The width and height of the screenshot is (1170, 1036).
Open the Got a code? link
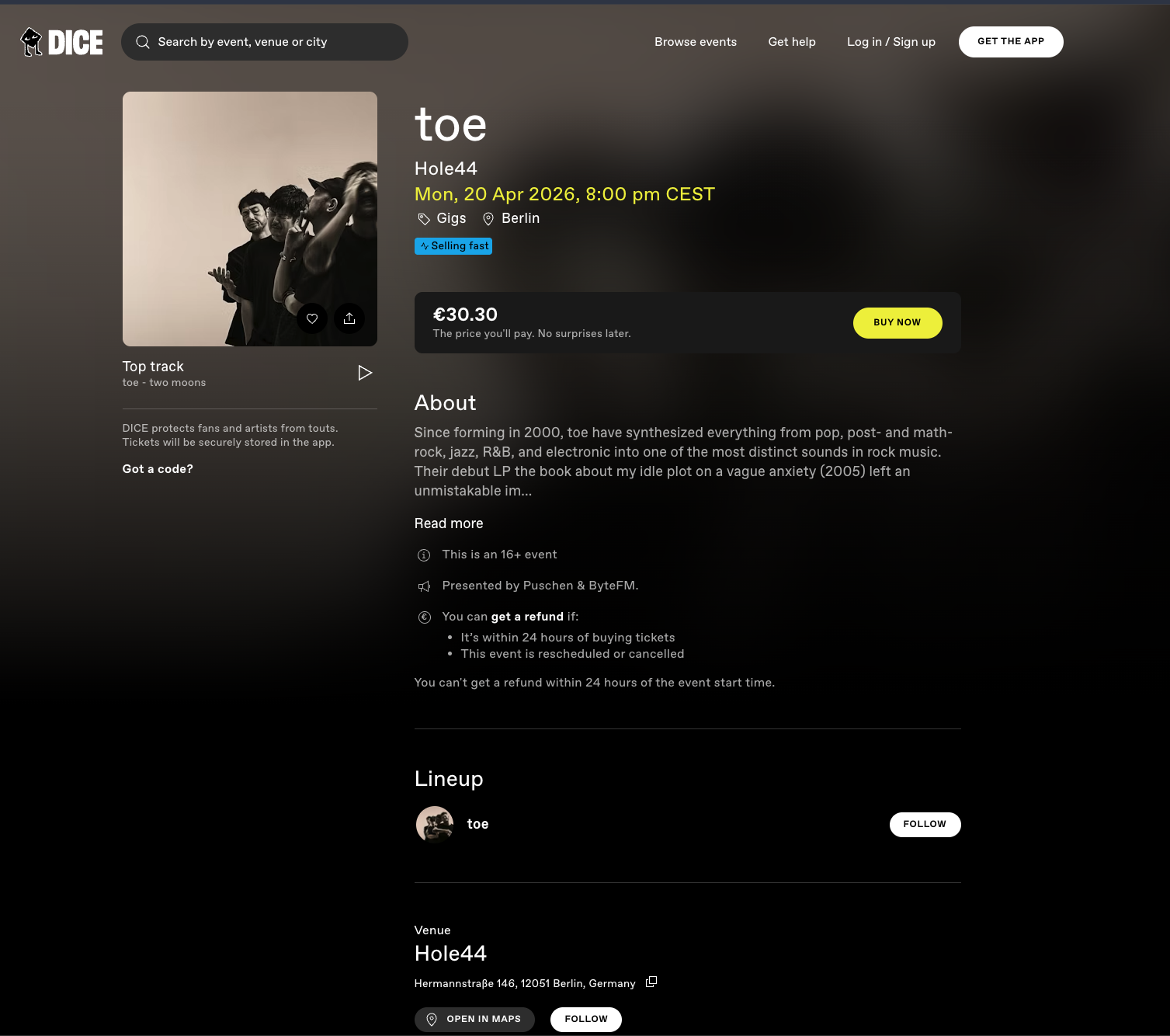point(157,469)
